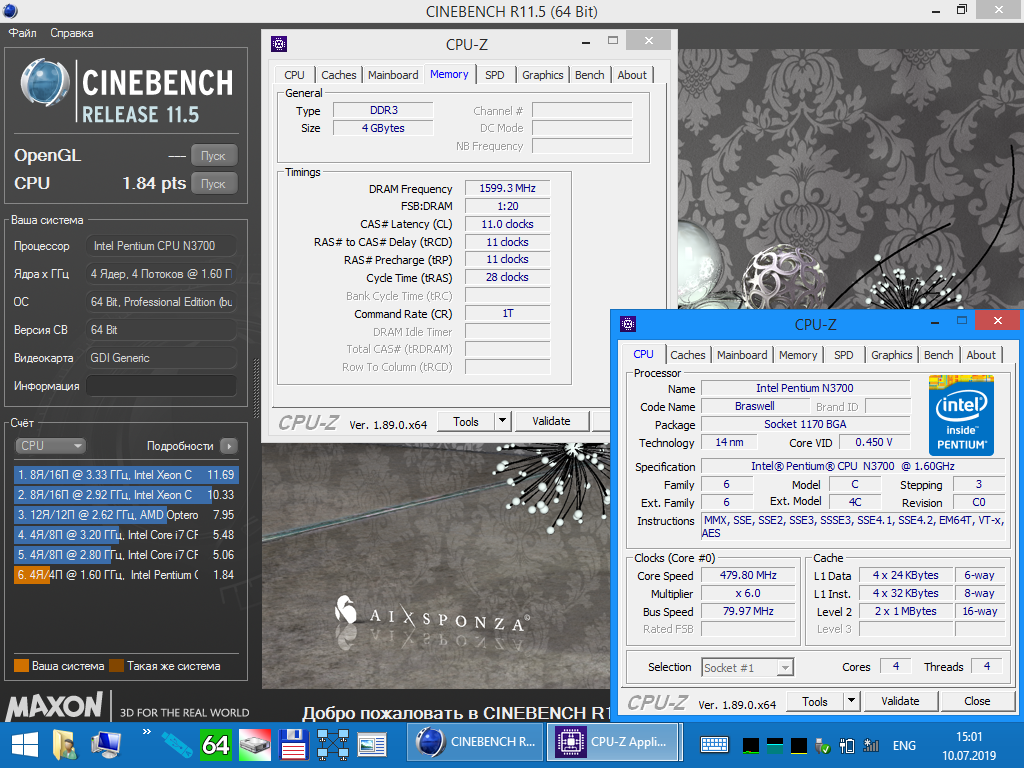
Task: Switch to CINEBENCH taskbar button
Action: [476, 742]
